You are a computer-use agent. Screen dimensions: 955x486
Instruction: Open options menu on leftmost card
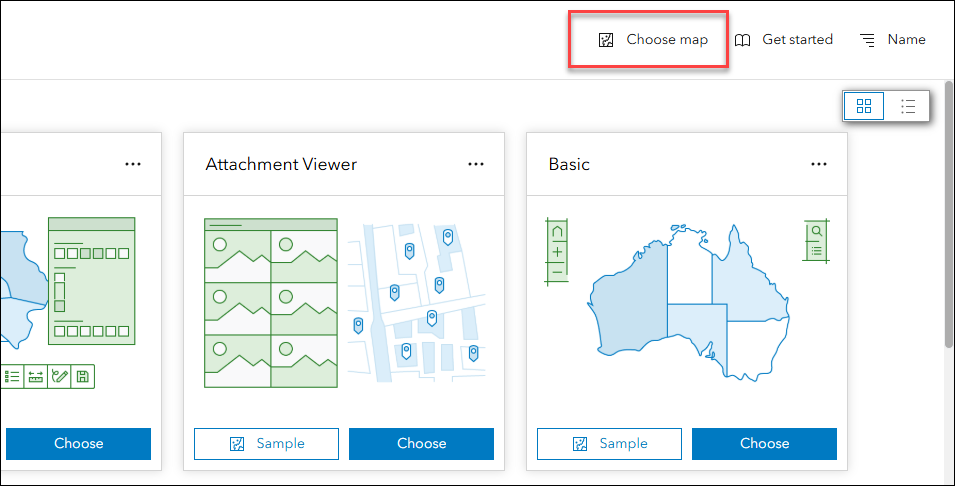pyautogui.click(x=133, y=164)
